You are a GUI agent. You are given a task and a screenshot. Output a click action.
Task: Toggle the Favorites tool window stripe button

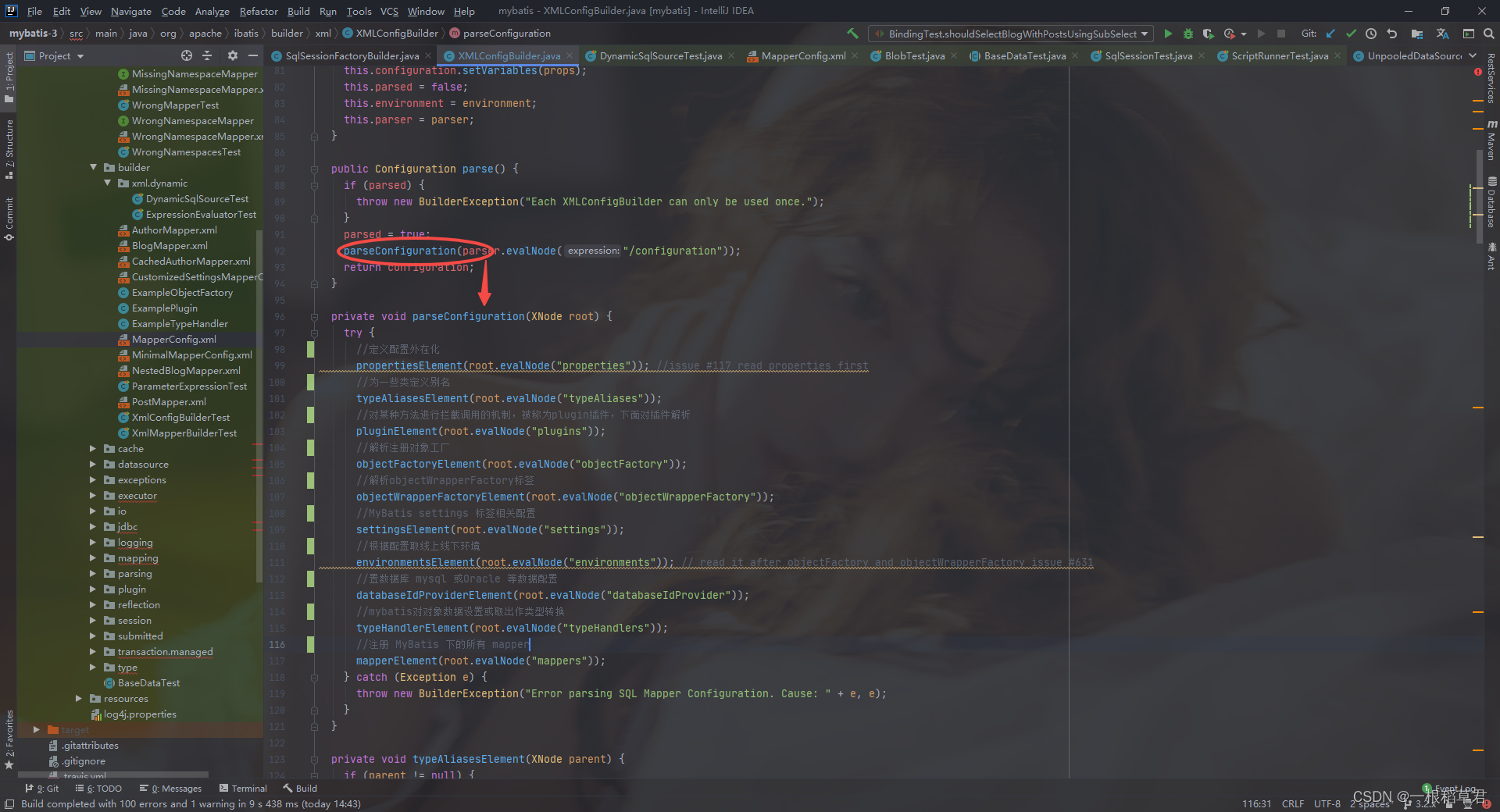pos(9,739)
